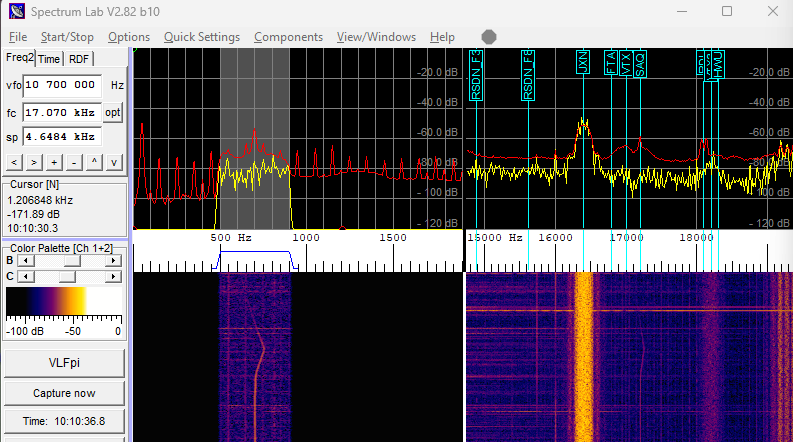Screen dimensions: 793x442
Task: Open the File menu
Action: (x=18, y=37)
